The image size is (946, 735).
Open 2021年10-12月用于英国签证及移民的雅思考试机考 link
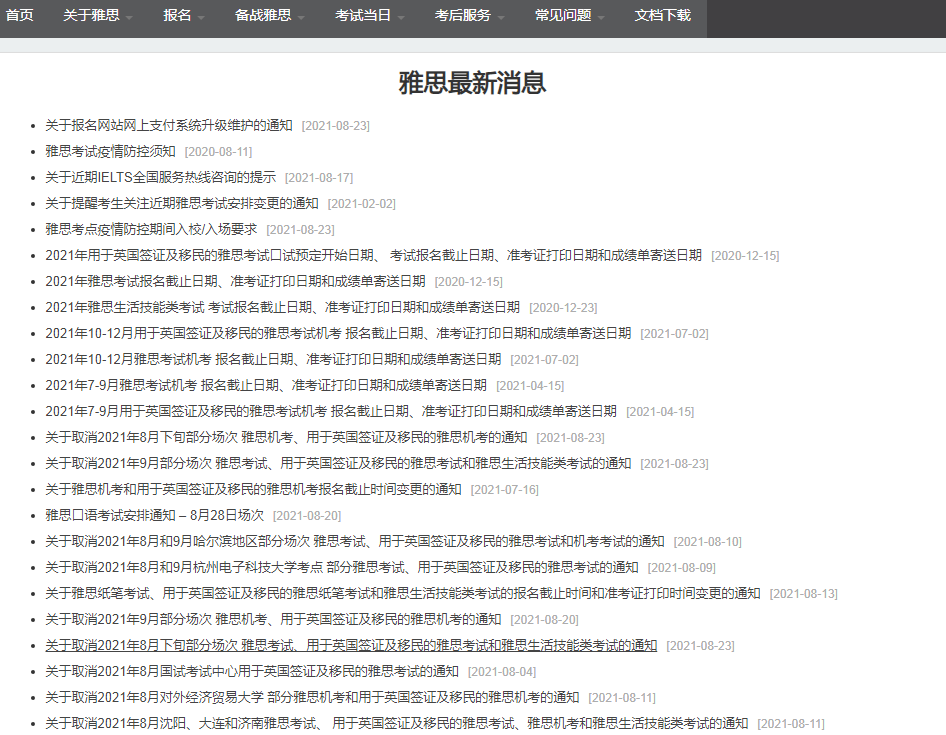(338, 333)
